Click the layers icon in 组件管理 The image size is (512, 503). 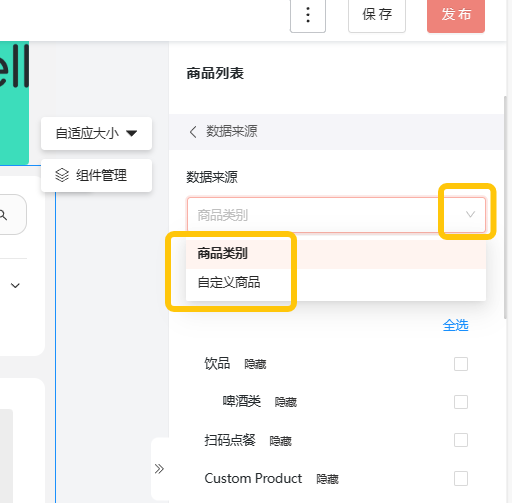(x=62, y=175)
